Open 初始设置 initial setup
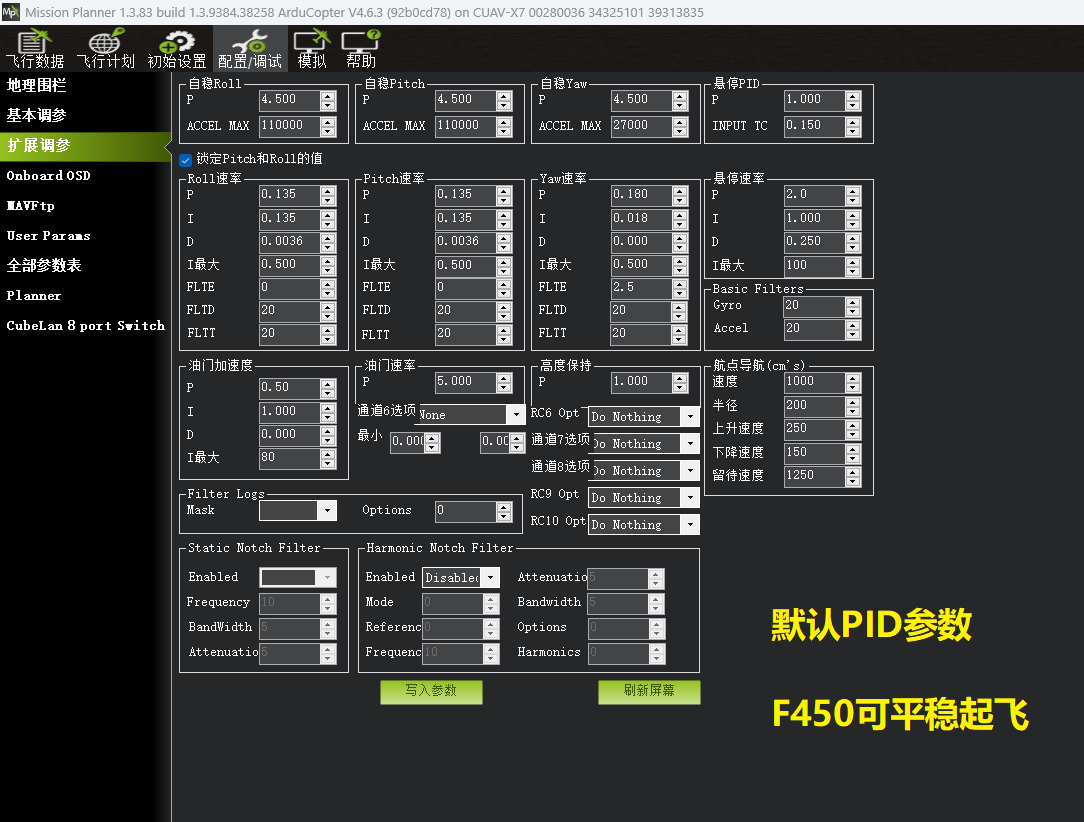 (x=177, y=49)
